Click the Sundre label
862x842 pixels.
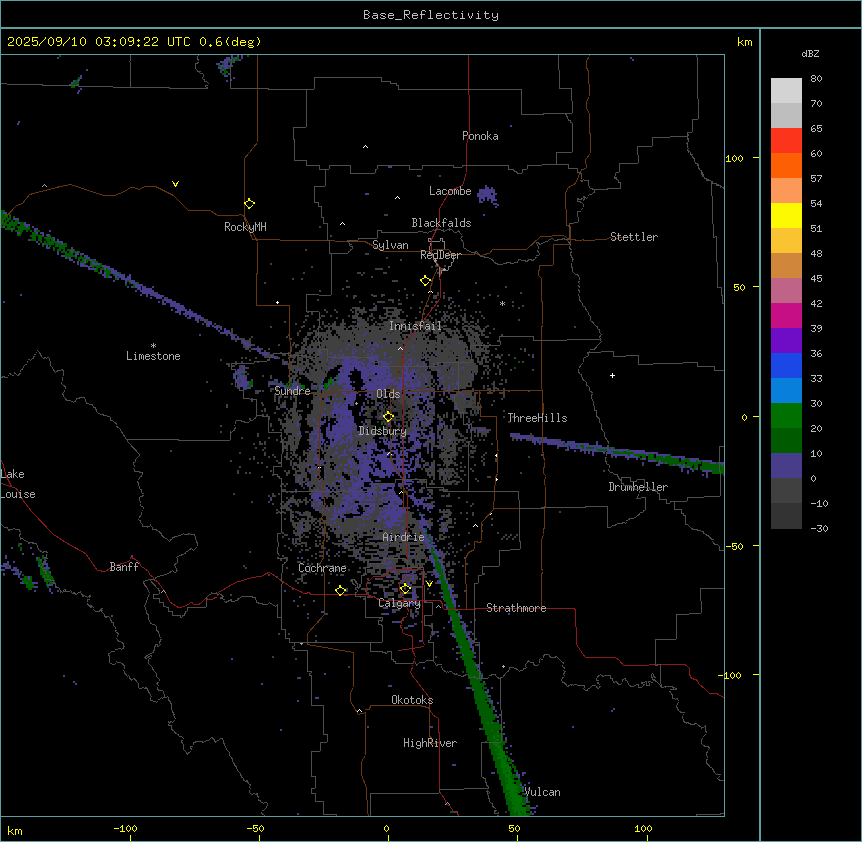292,391
